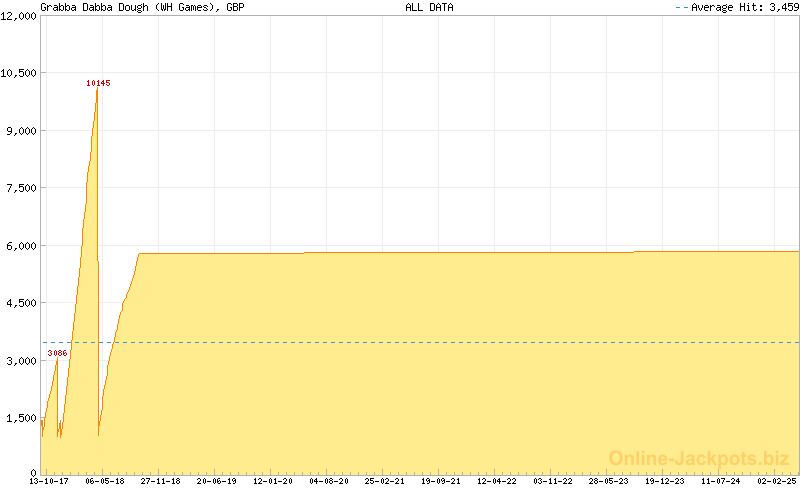Click the 06-05-18 date on x-axis
The height and width of the screenshot is (490, 800).
(104, 481)
